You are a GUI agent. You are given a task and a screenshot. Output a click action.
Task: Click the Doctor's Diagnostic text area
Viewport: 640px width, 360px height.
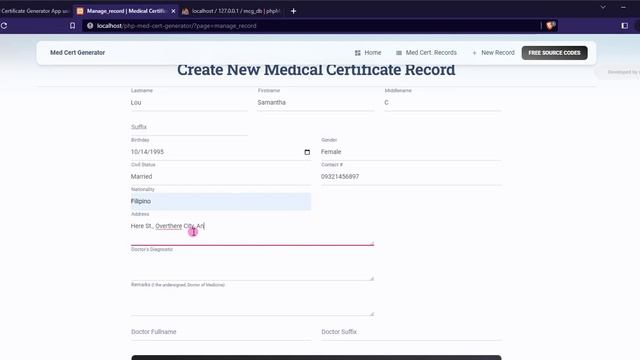(252, 267)
